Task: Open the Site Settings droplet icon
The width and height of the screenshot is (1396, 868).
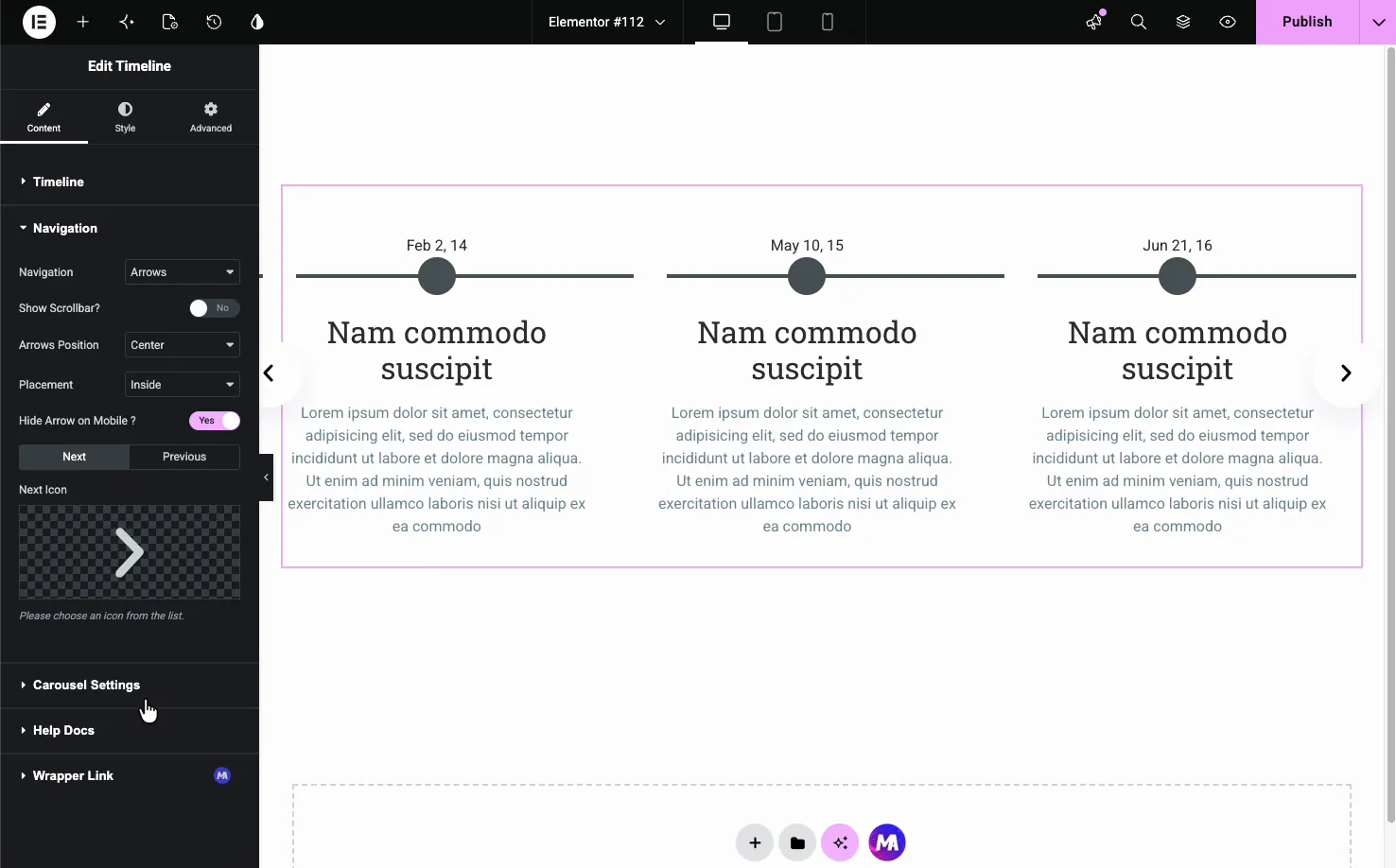Action: (257, 22)
